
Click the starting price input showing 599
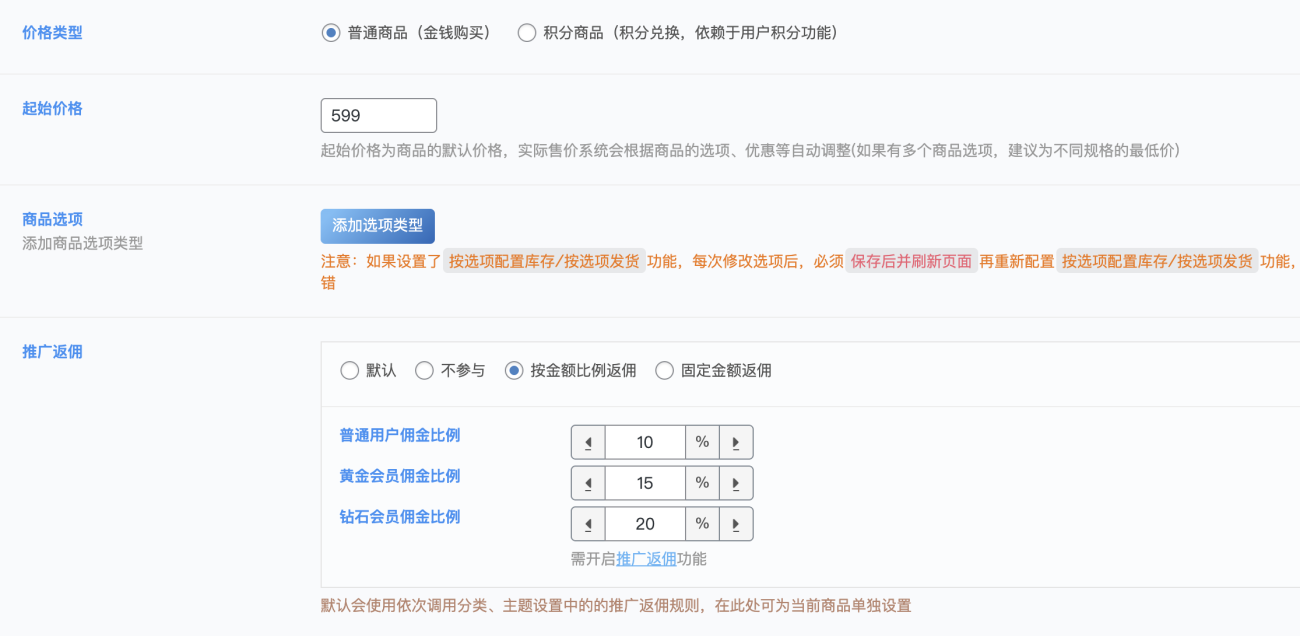[x=378, y=115]
